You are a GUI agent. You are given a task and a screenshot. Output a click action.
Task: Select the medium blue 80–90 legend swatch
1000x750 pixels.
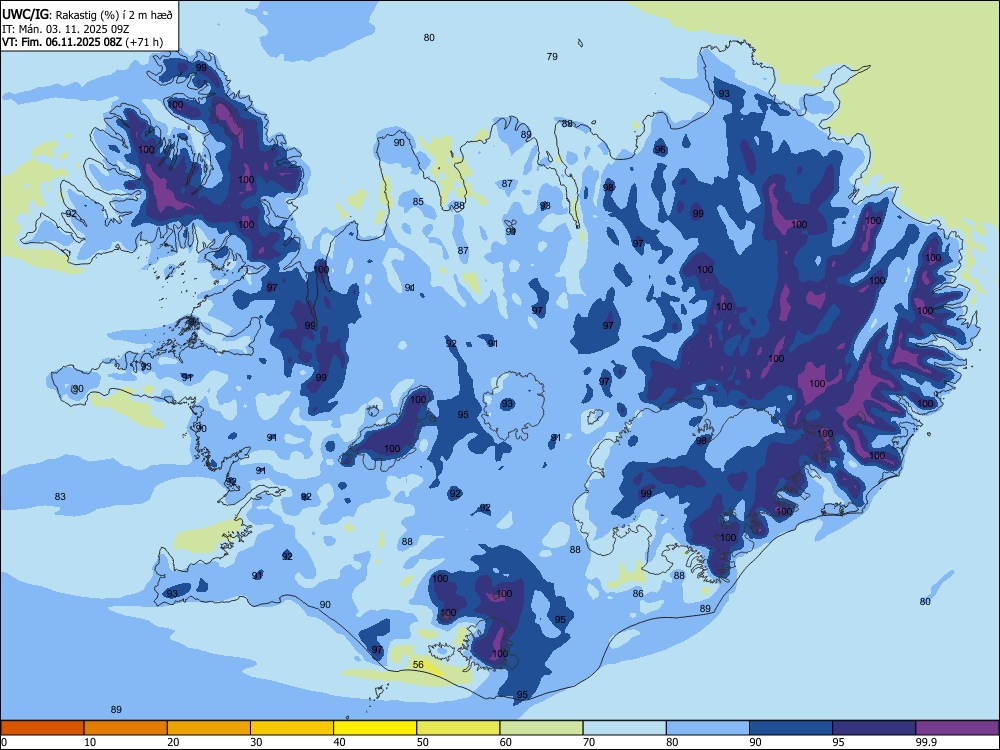pyautogui.click(x=708, y=728)
